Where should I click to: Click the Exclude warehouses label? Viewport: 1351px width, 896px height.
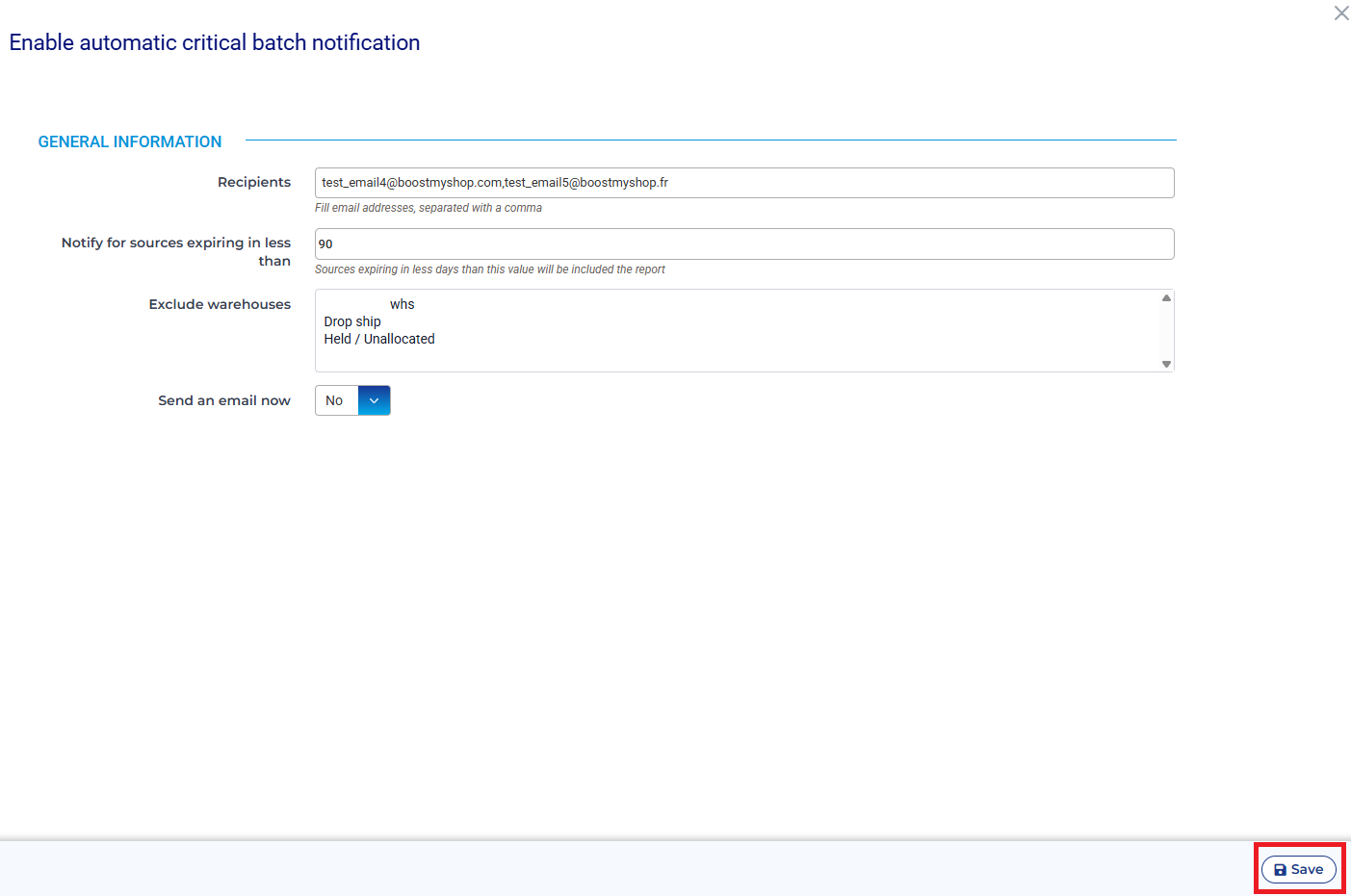(x=220, y=304)
